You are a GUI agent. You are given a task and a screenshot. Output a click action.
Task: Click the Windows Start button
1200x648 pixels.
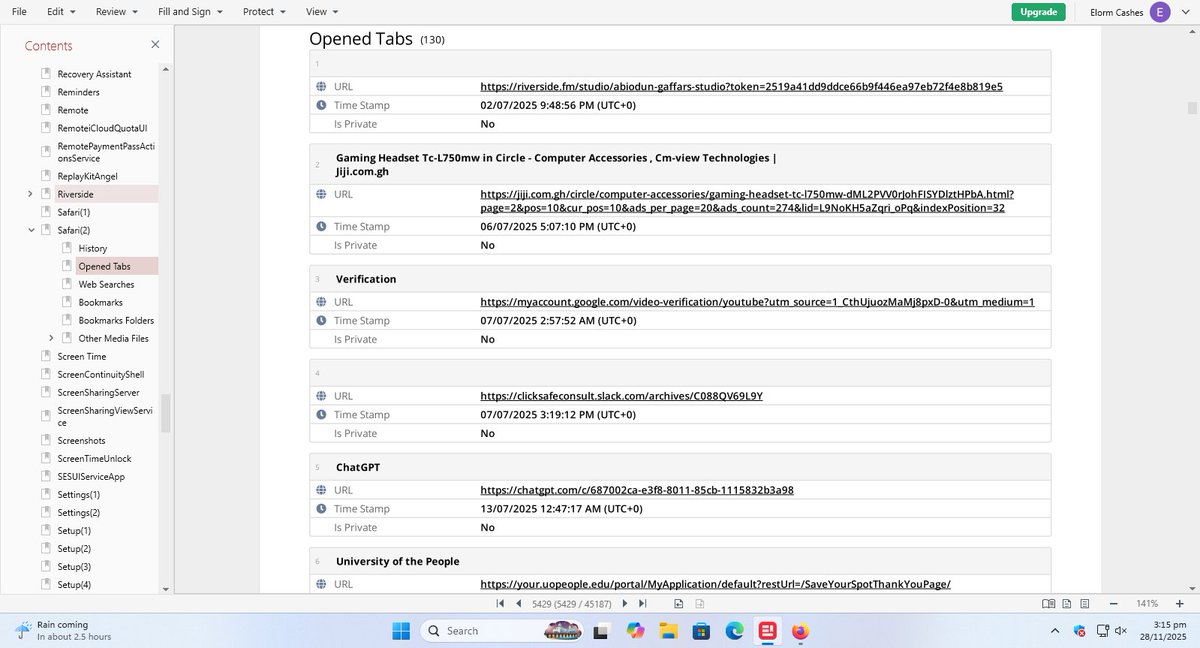coord(401,631)
